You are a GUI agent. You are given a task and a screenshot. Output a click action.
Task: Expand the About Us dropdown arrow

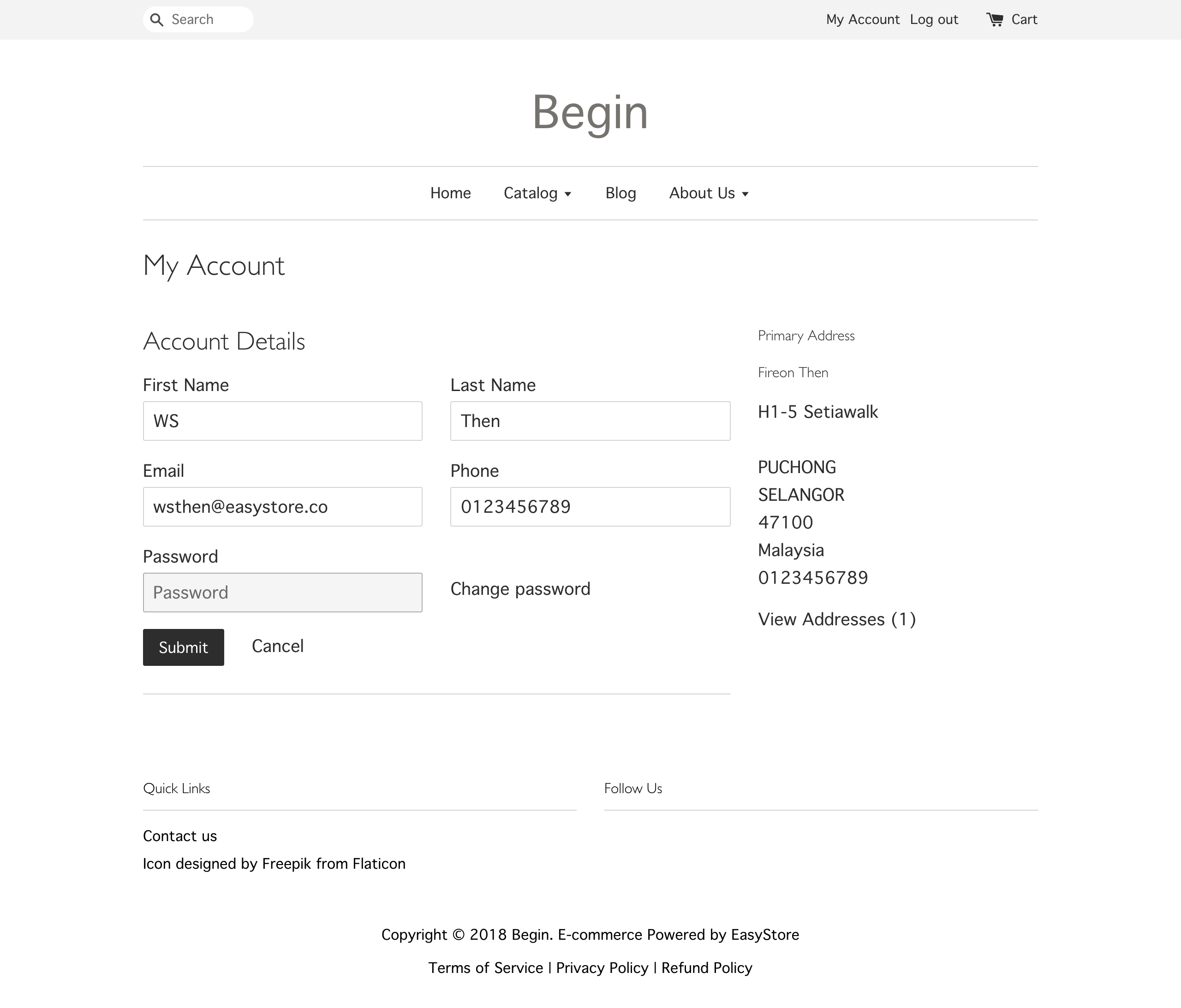point(745,194)
